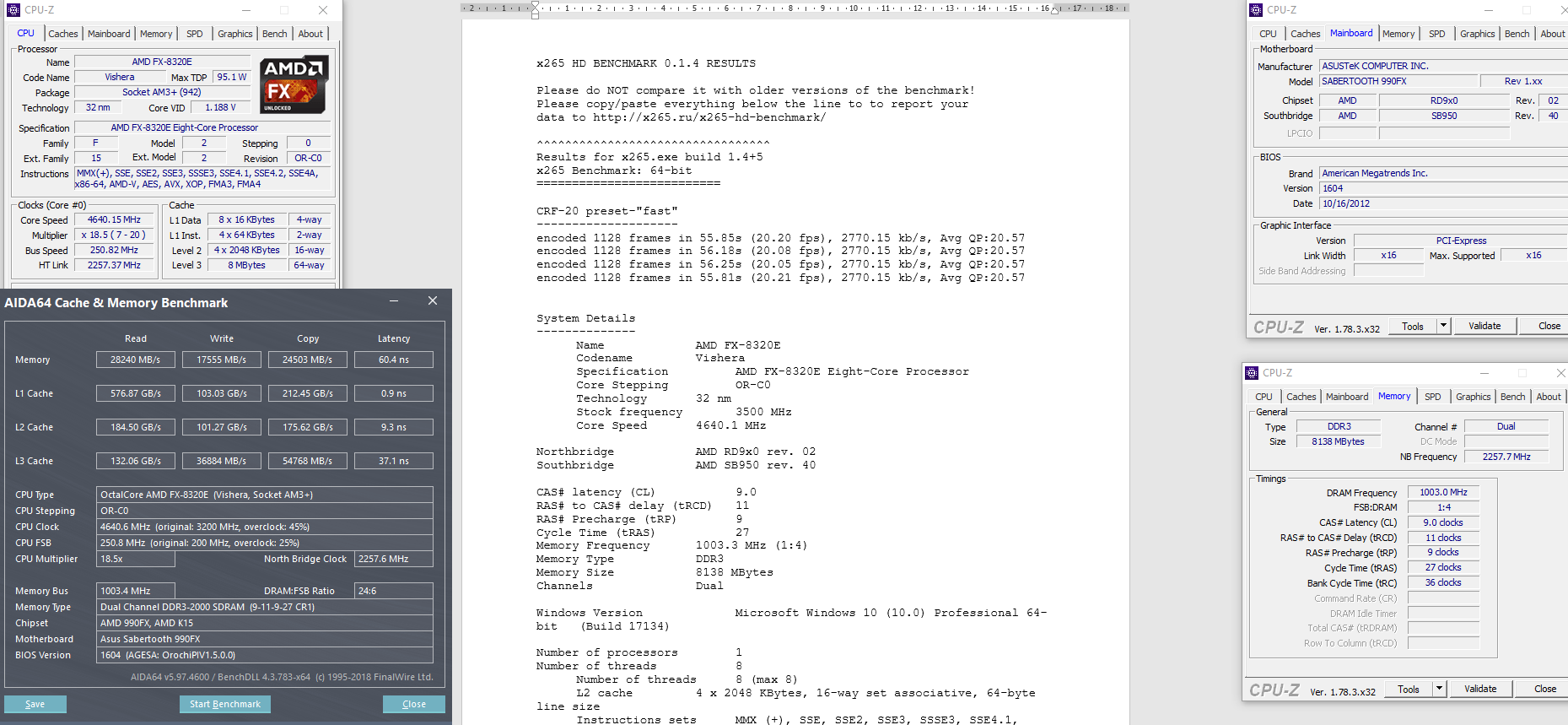Click the L1 Data cache value 8 x 16 KBytes
The height and width of the screenshot is (725, 1568).
[247, 219]
